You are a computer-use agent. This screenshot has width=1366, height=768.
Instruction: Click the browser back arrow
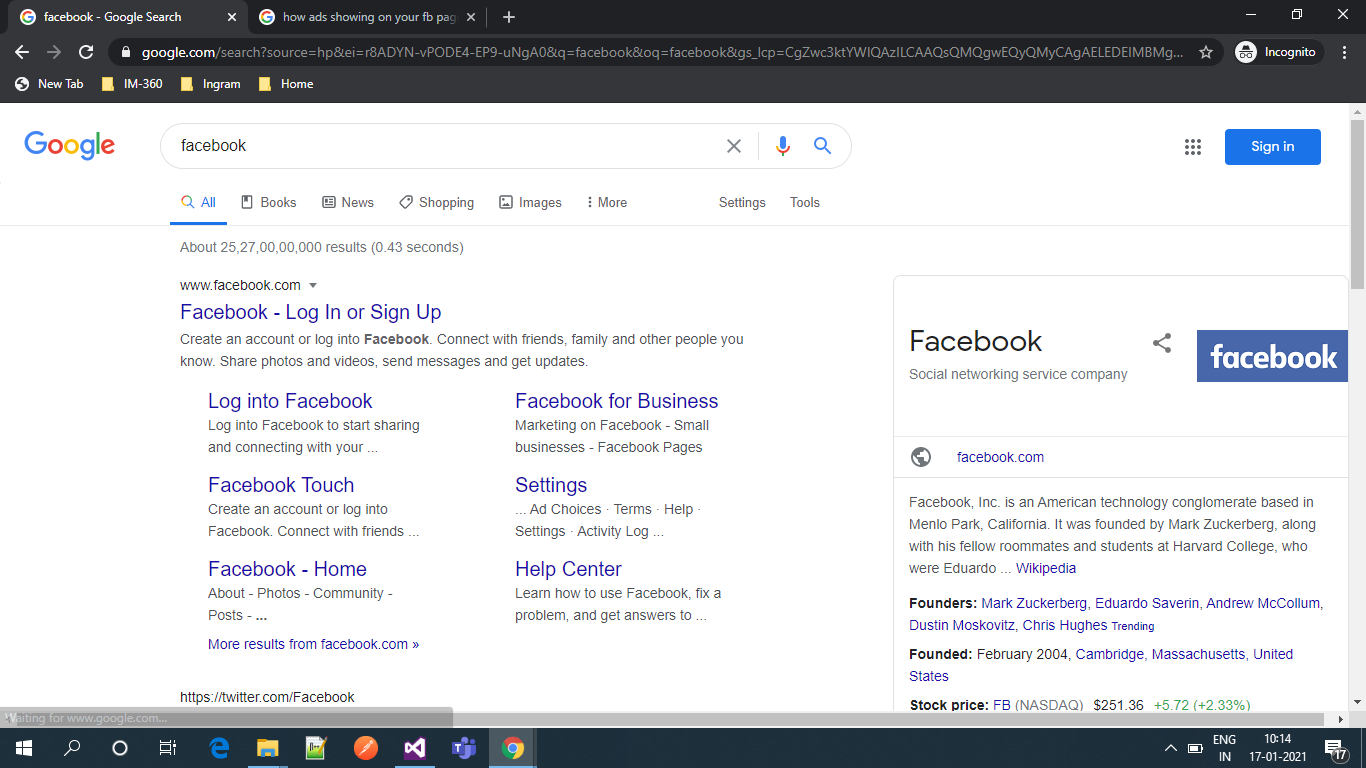click(x=22, y=52)
